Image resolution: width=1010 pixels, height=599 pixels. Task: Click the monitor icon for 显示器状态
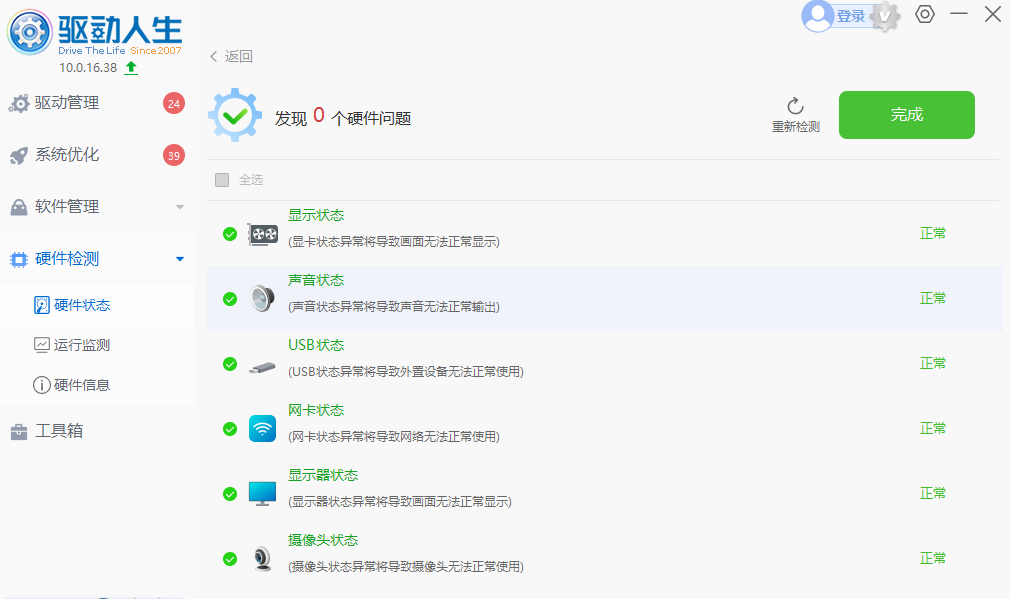click(261, 492)
